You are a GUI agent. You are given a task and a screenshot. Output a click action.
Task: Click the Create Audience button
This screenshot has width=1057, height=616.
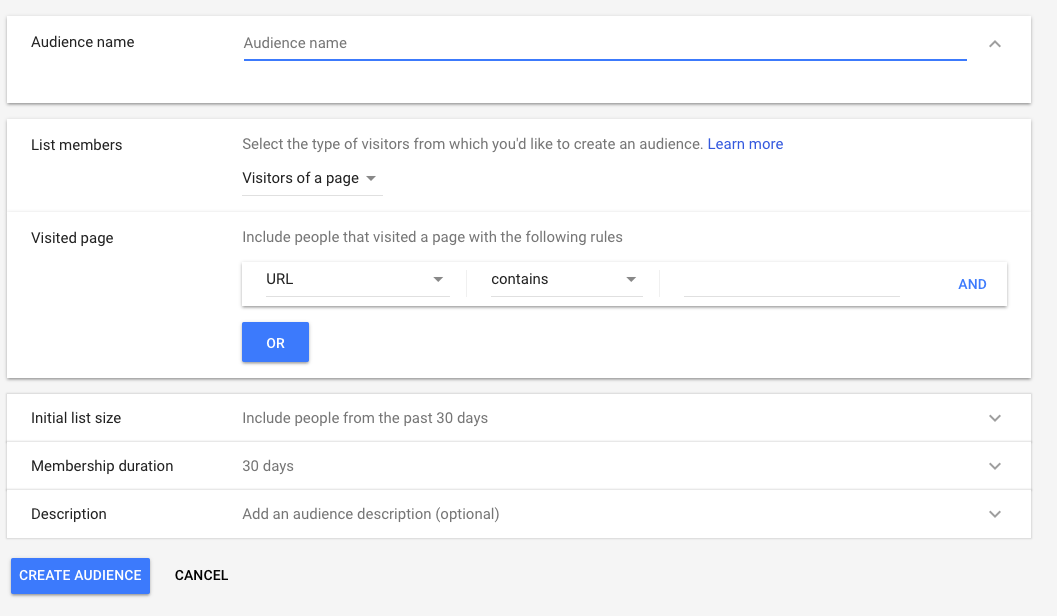coord(80,576)
